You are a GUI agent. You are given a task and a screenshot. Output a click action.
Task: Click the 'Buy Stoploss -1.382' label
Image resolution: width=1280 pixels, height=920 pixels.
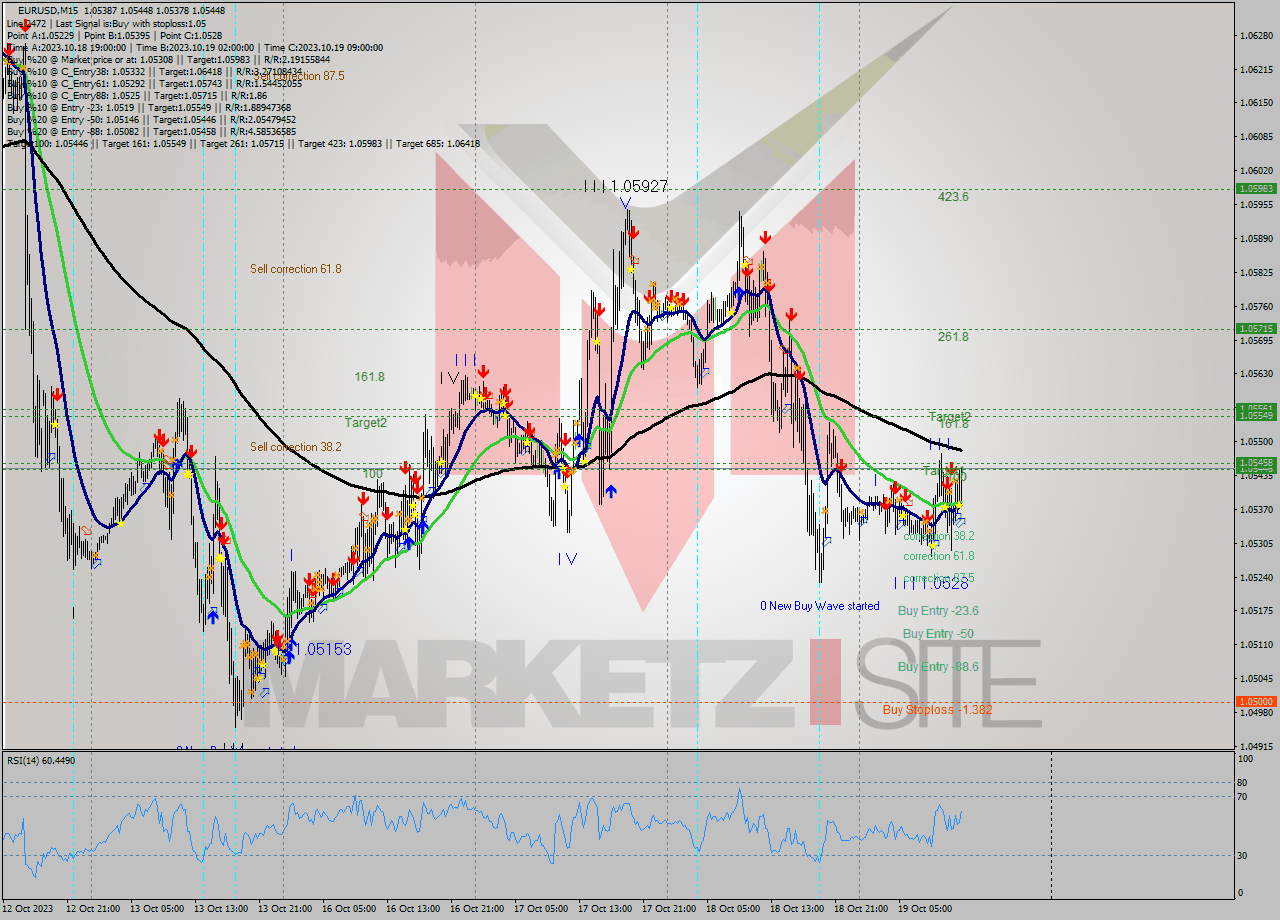937,710
